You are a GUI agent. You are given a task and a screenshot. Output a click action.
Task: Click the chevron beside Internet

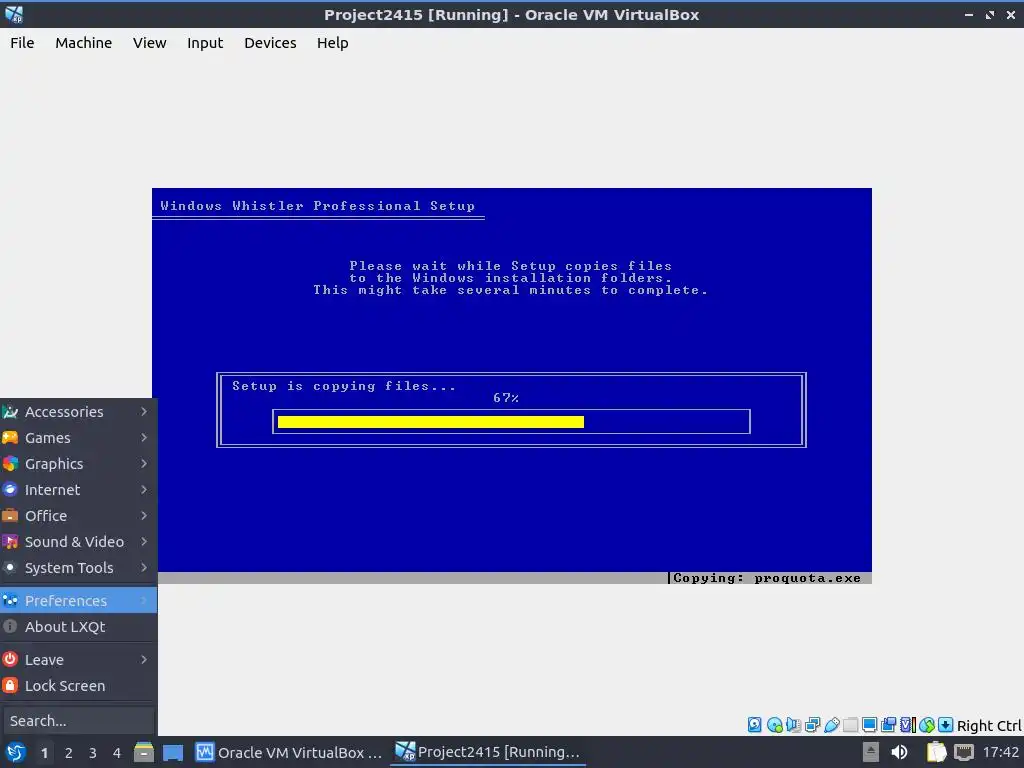[144, 490]
